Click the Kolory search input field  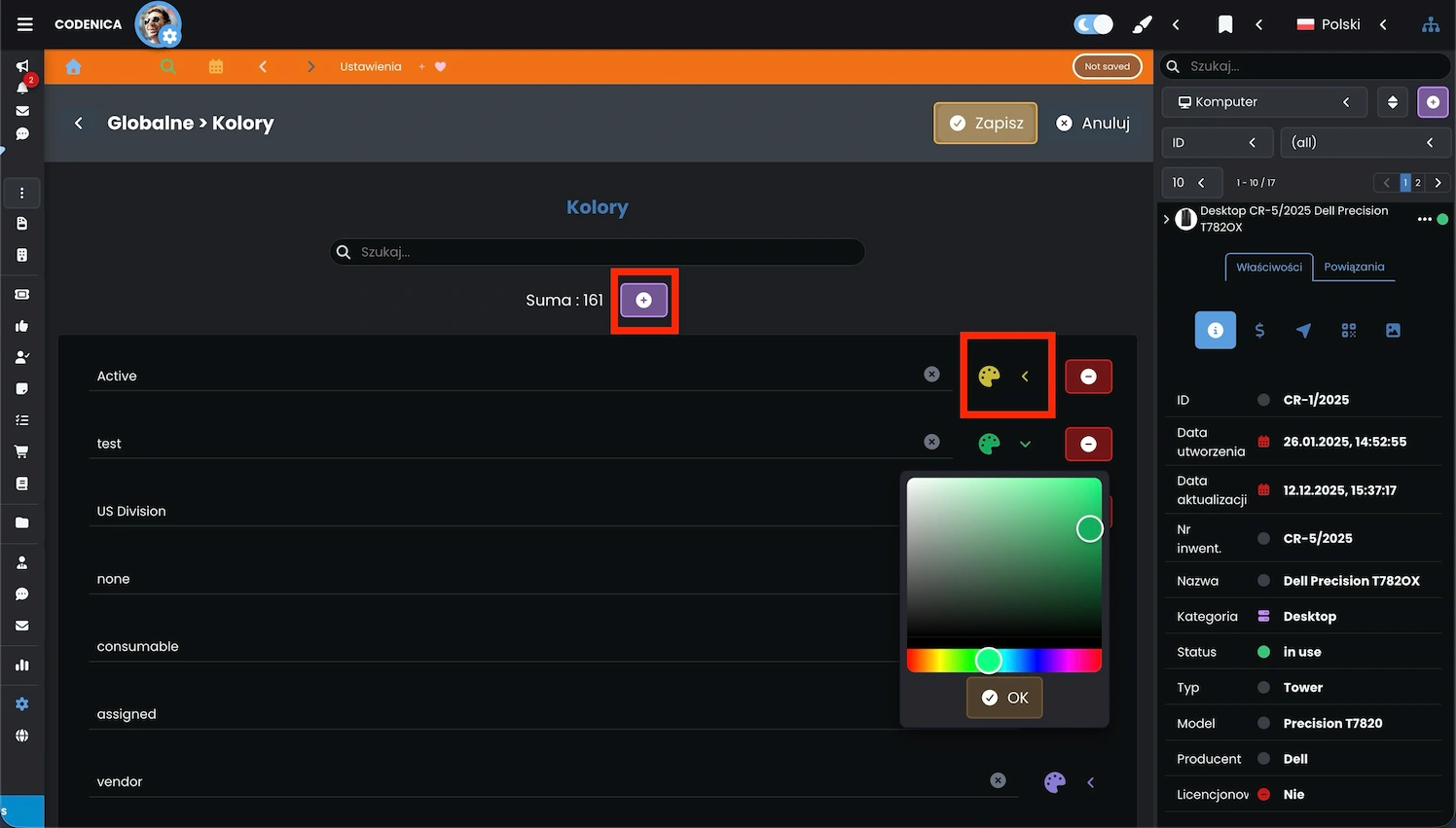pos(603,252)
